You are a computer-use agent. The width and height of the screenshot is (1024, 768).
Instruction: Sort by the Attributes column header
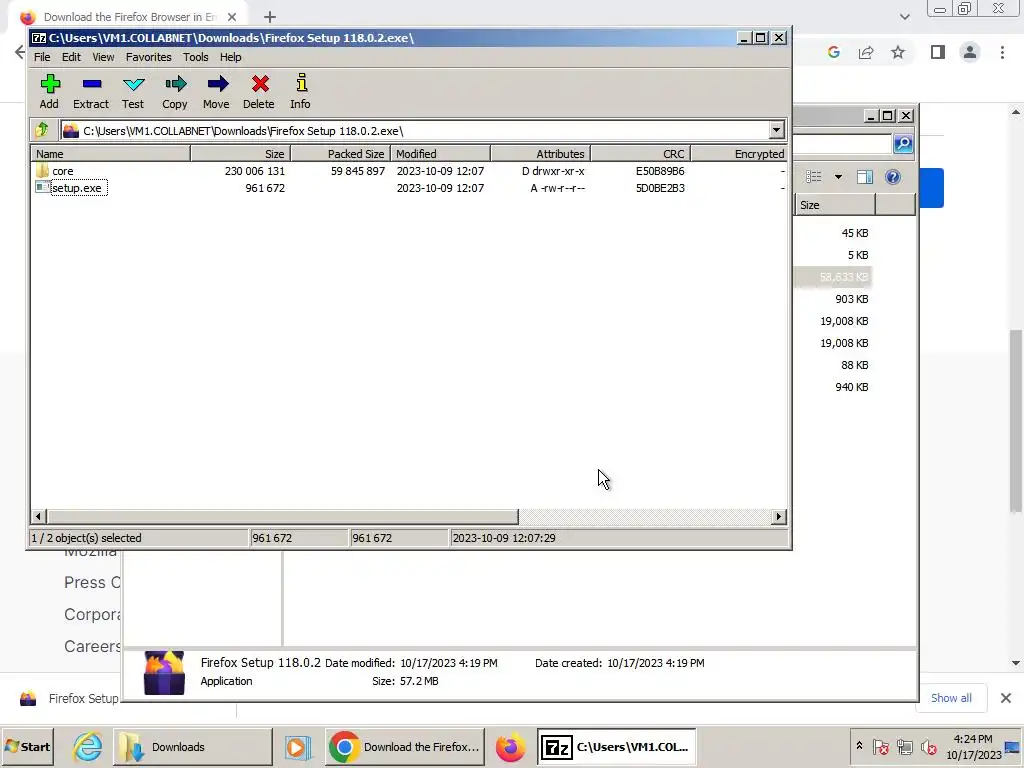point(541,153)
